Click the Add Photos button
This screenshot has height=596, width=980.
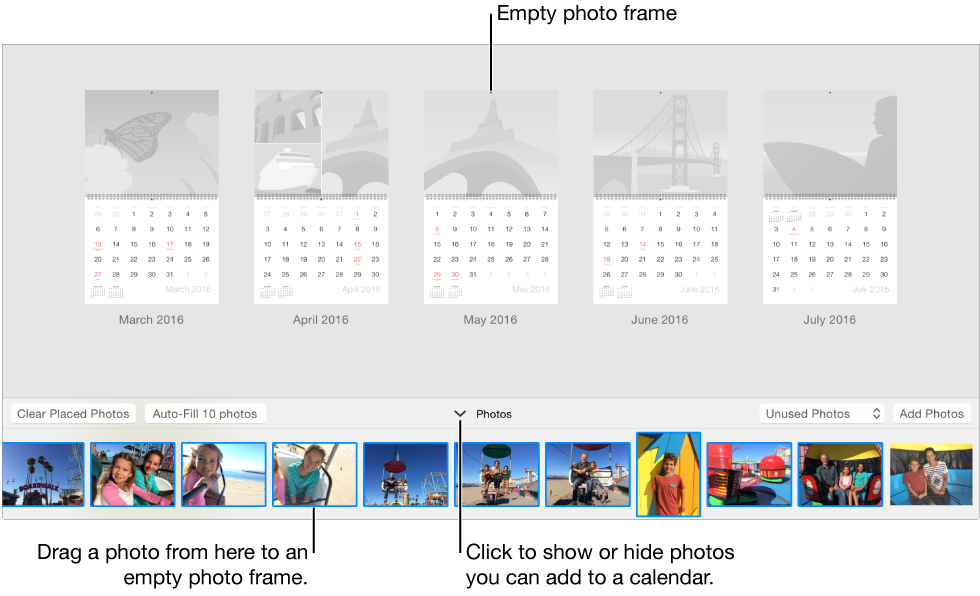coord(931,413)
